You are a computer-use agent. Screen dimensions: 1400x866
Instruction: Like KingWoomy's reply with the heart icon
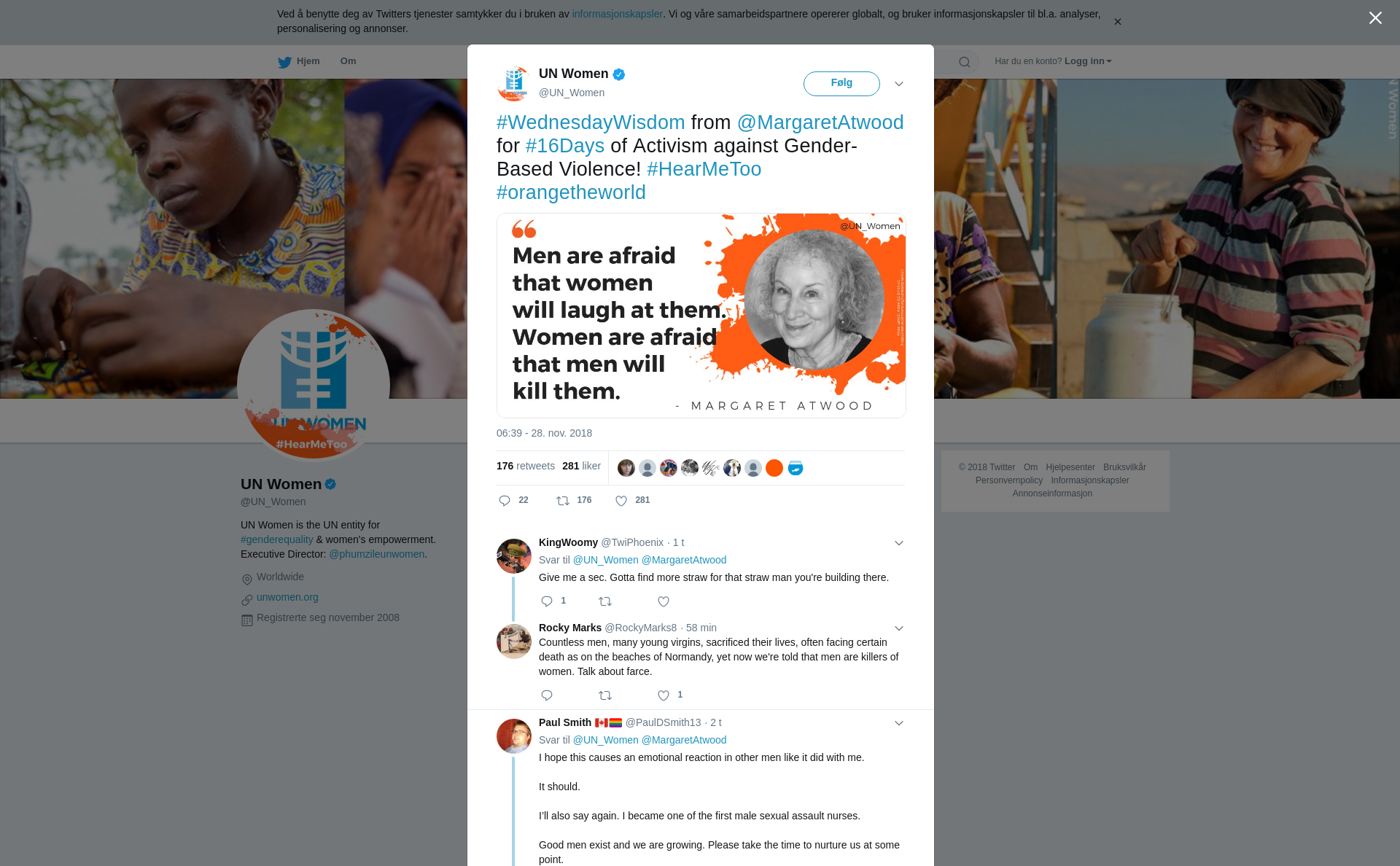click(664, 601)
